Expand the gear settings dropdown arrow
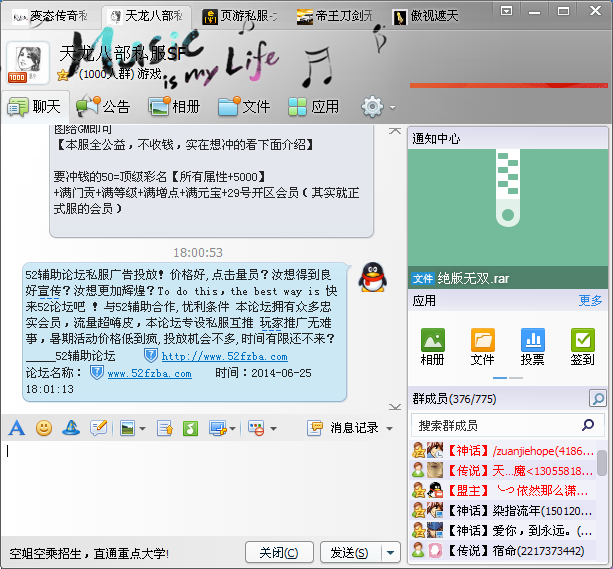The image size is (613, 569). [392, 107]
